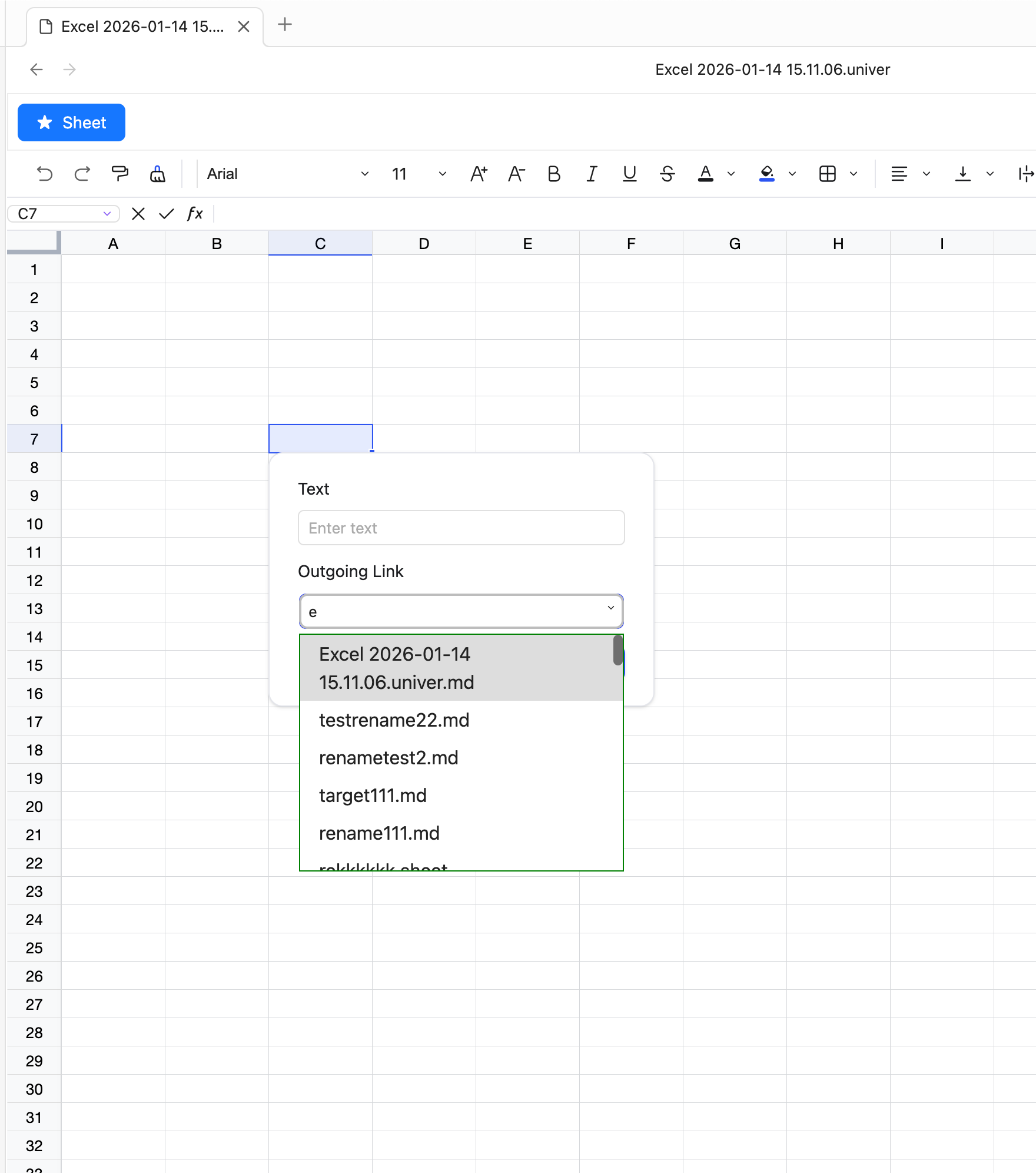Expand the font size 11 dropdown
Screen dimensions: 1036x1173
pyautogui.click(x=419, y=174)
